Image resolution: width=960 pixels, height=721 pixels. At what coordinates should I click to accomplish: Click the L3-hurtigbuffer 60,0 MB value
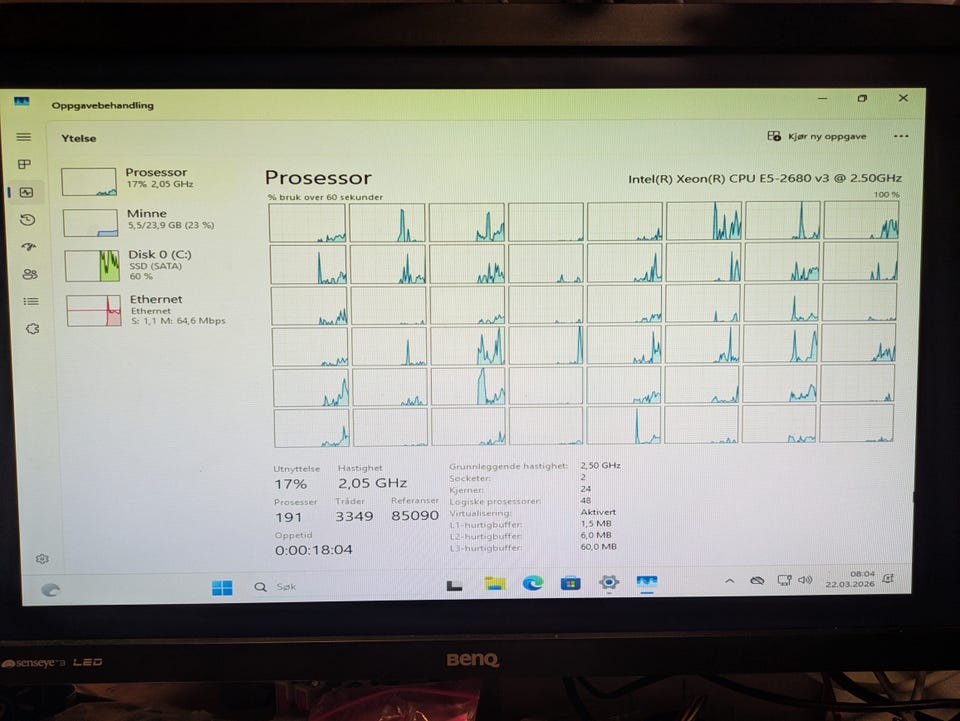[599, 547]
